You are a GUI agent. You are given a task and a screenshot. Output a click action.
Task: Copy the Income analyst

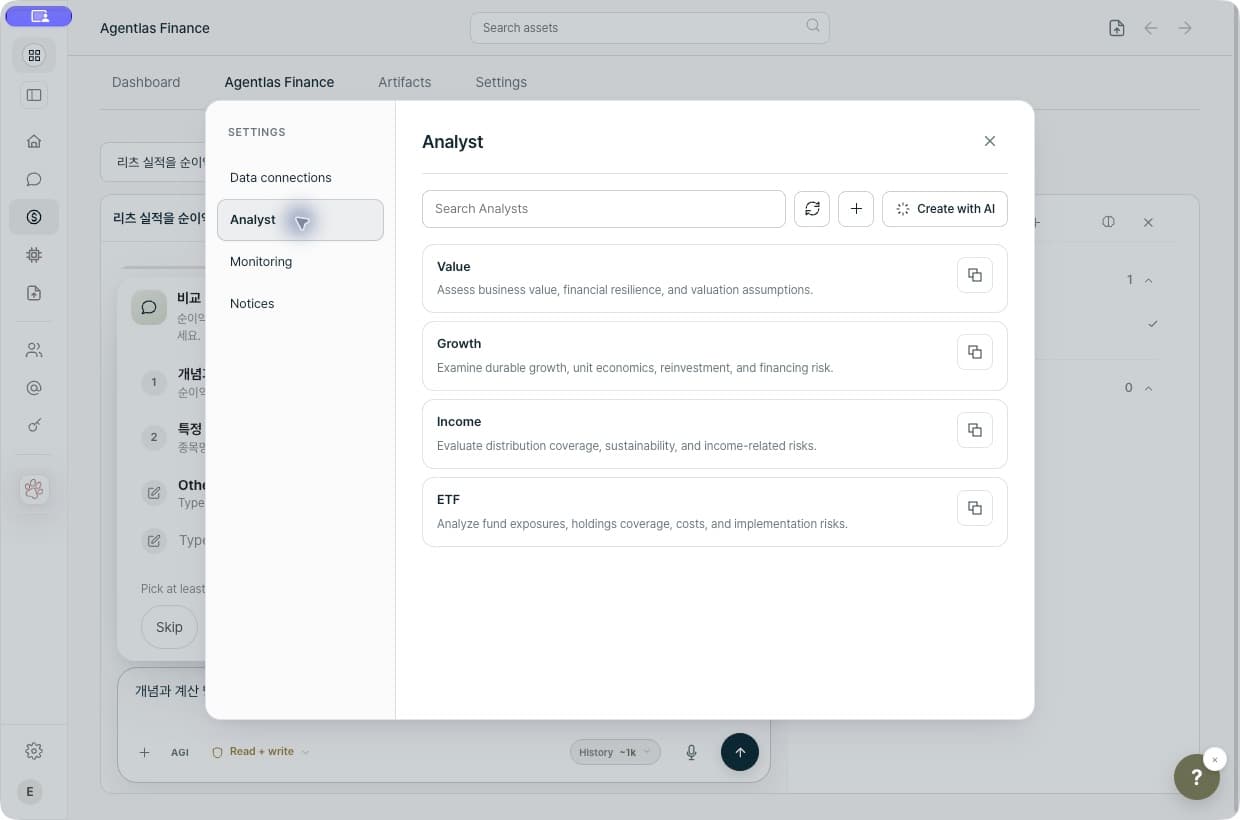pos(975,430)
